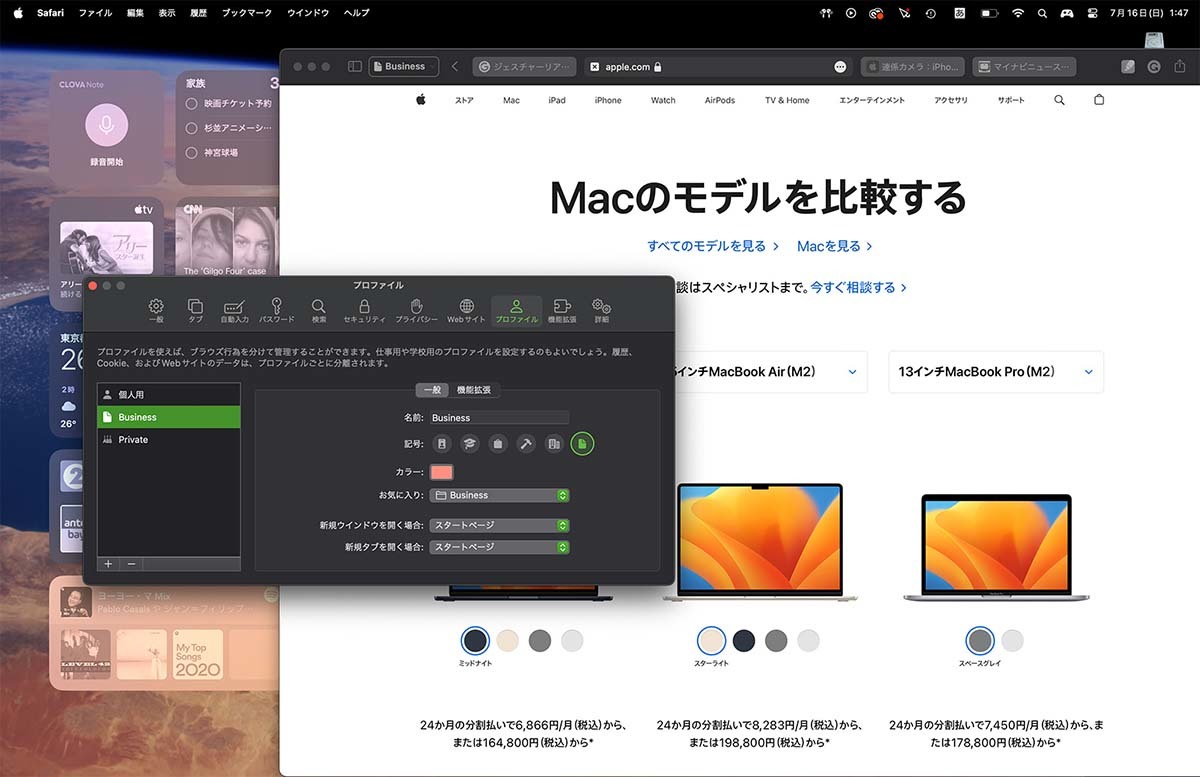Open the AirPods link in apple.com navigation
Viewport: 1200px width, 777px height.
pyautogui.click(x=720, y=100)
